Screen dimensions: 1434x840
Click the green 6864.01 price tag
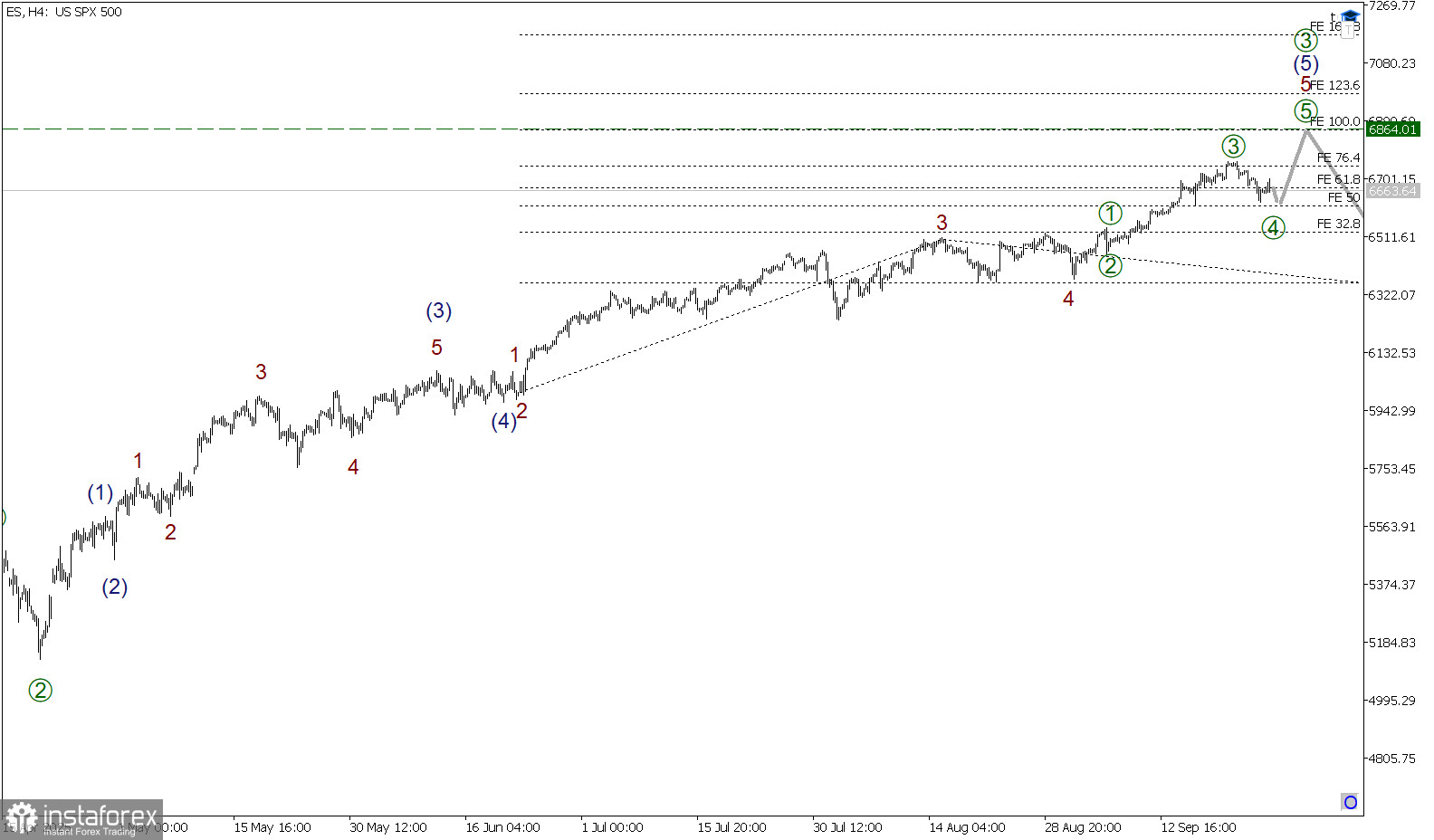point(1392,129)
